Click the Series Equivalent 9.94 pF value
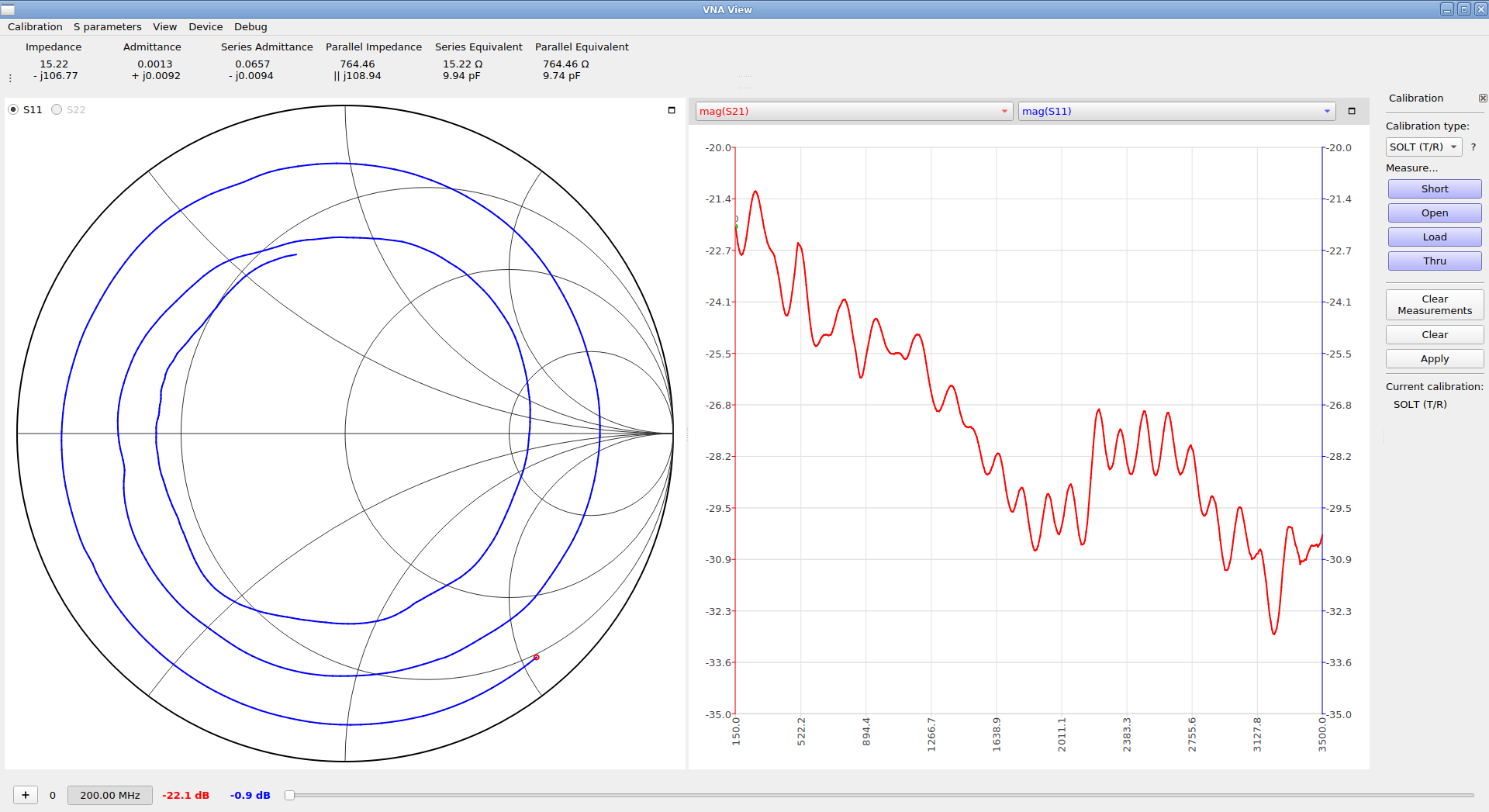The height and width of the screenshot is (812, 1489). (461, 76)
